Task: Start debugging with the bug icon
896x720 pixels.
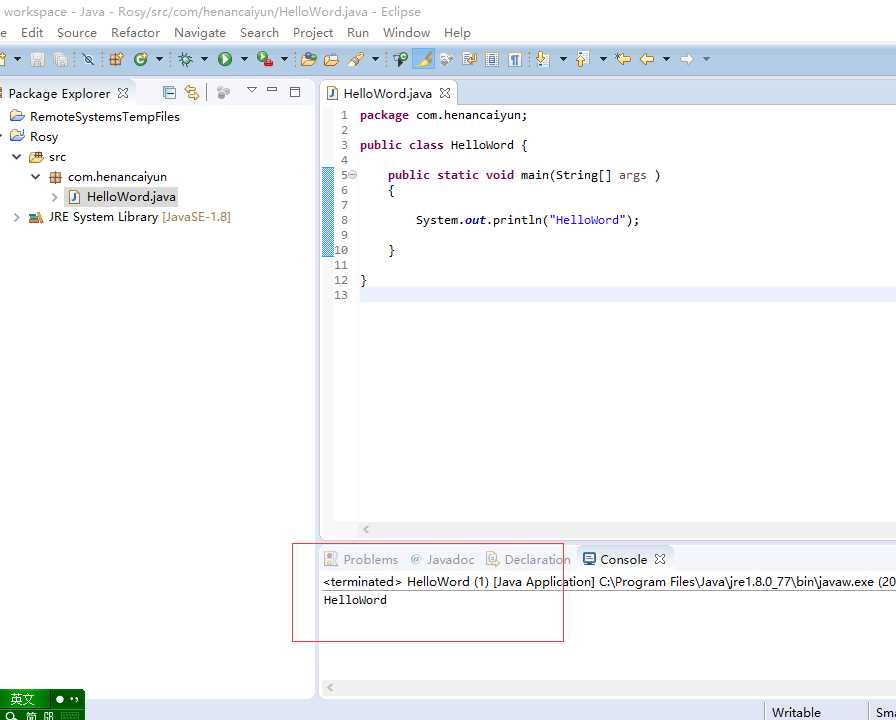Action: (x=185, y=59)
